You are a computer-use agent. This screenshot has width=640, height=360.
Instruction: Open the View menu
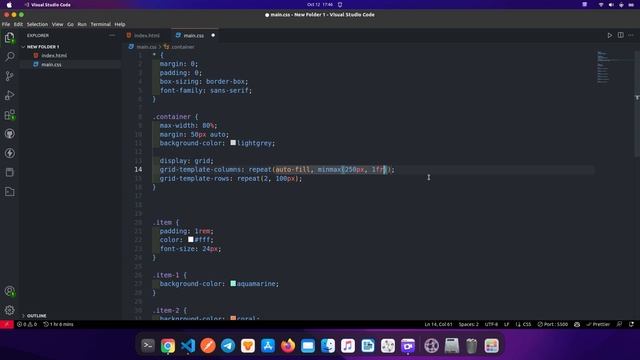(58, 24)
